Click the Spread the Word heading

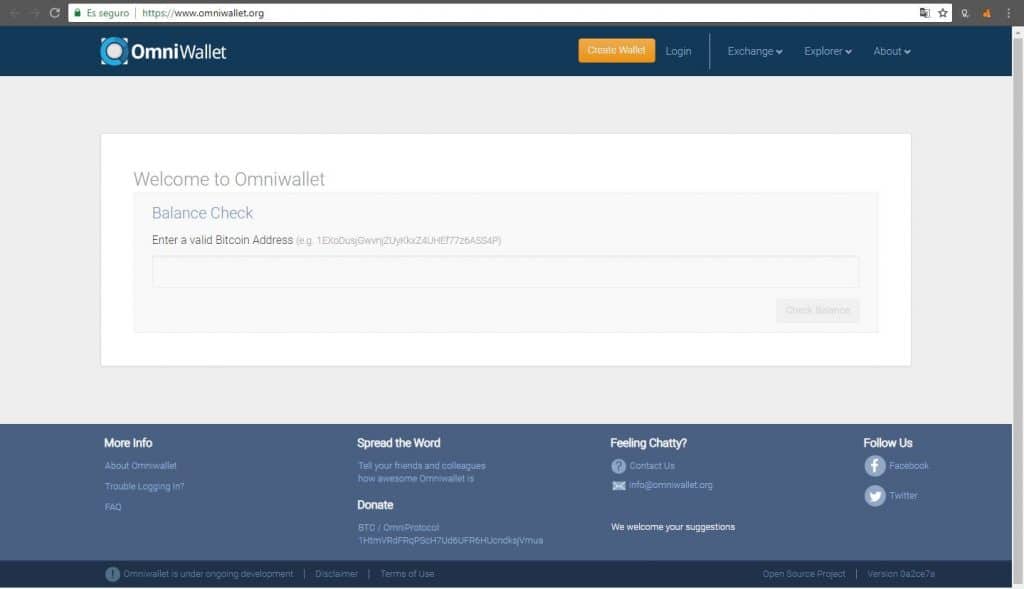click(398, 443)
